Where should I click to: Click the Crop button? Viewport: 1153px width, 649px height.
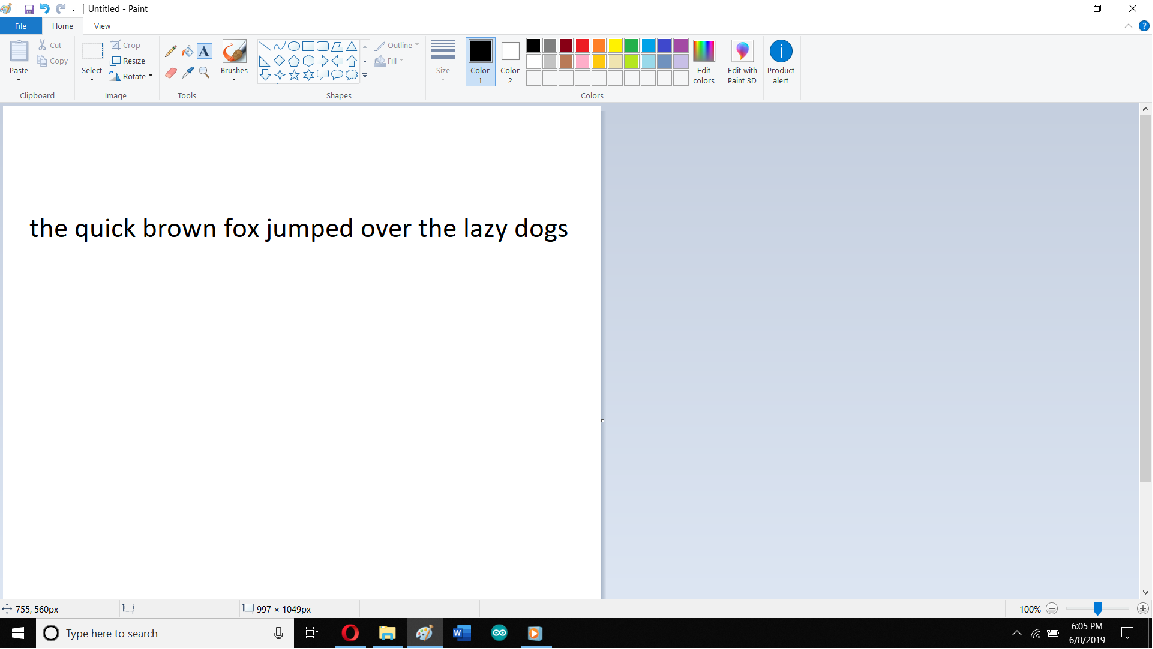pyautogui.click(x=125, y=45)
